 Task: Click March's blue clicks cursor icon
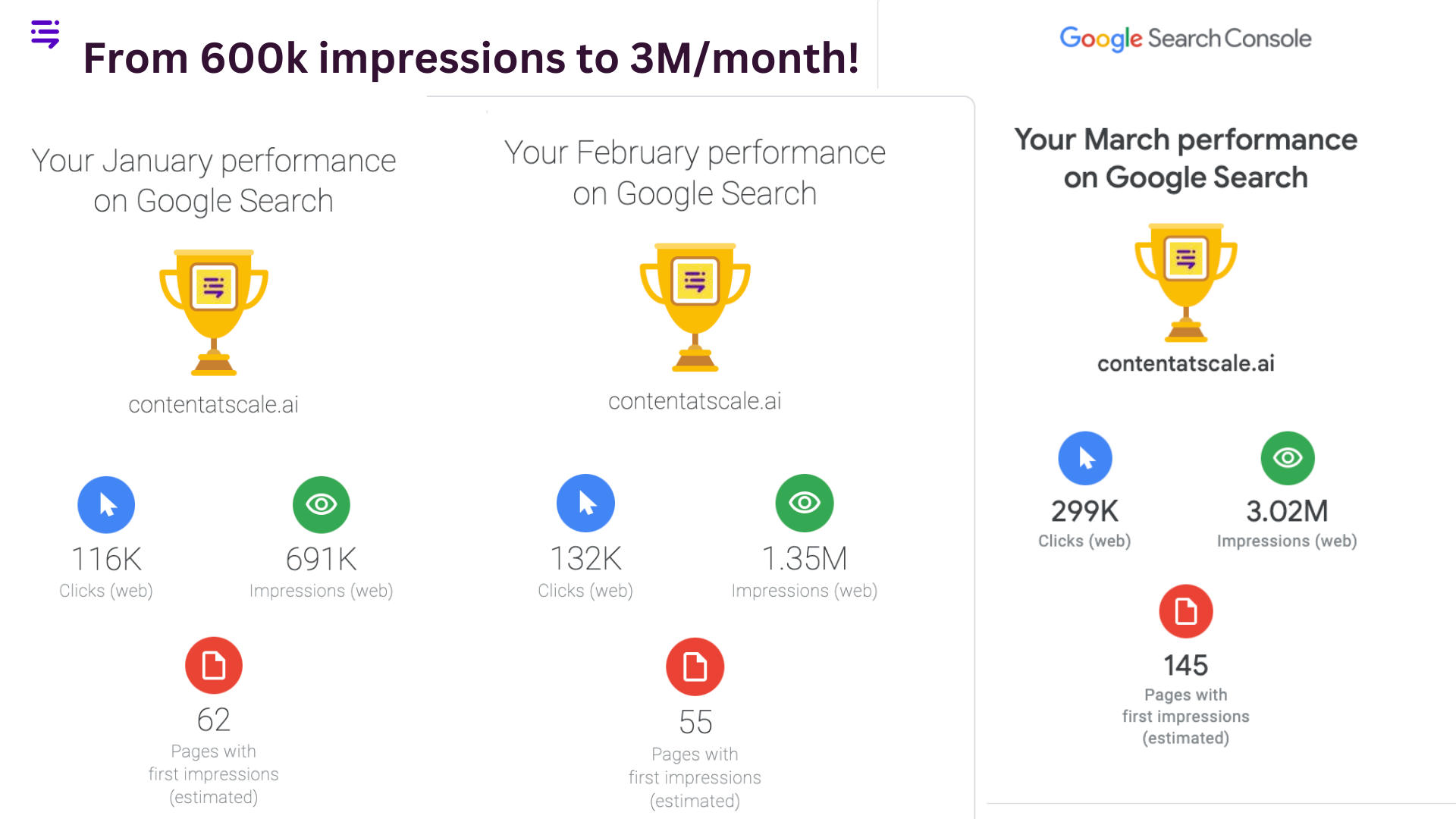[1085, 458]
